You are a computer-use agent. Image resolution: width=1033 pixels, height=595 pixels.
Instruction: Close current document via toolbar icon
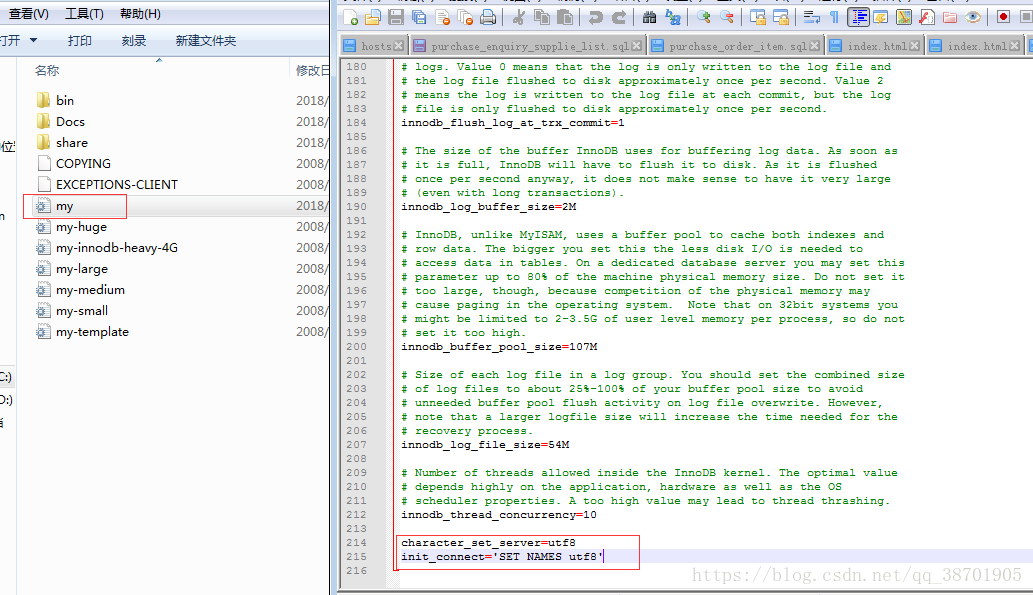[442, 17]
